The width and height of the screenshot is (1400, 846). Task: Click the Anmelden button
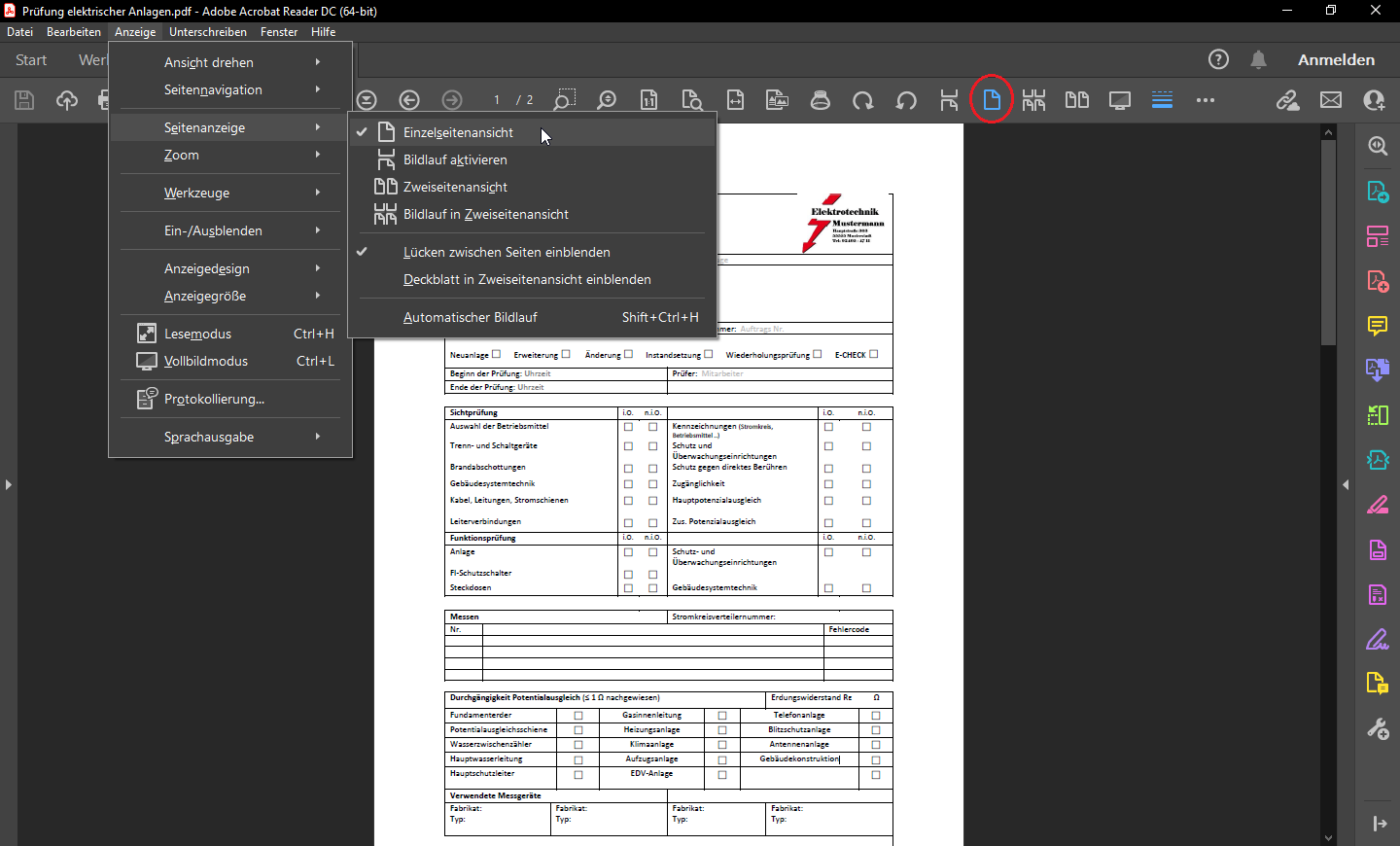[1336, 59]
